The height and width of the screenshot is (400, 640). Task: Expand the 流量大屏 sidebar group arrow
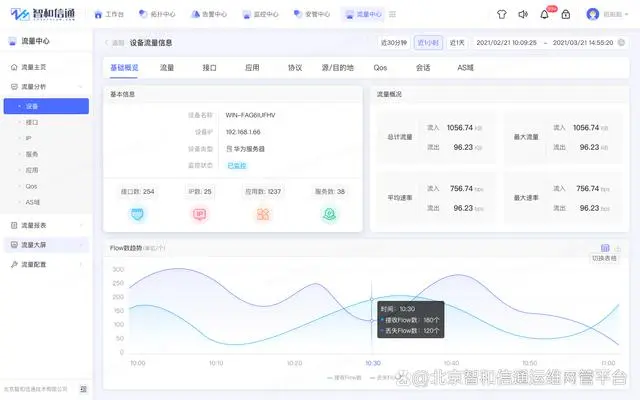pyautogui.click(x=80, y=245)
